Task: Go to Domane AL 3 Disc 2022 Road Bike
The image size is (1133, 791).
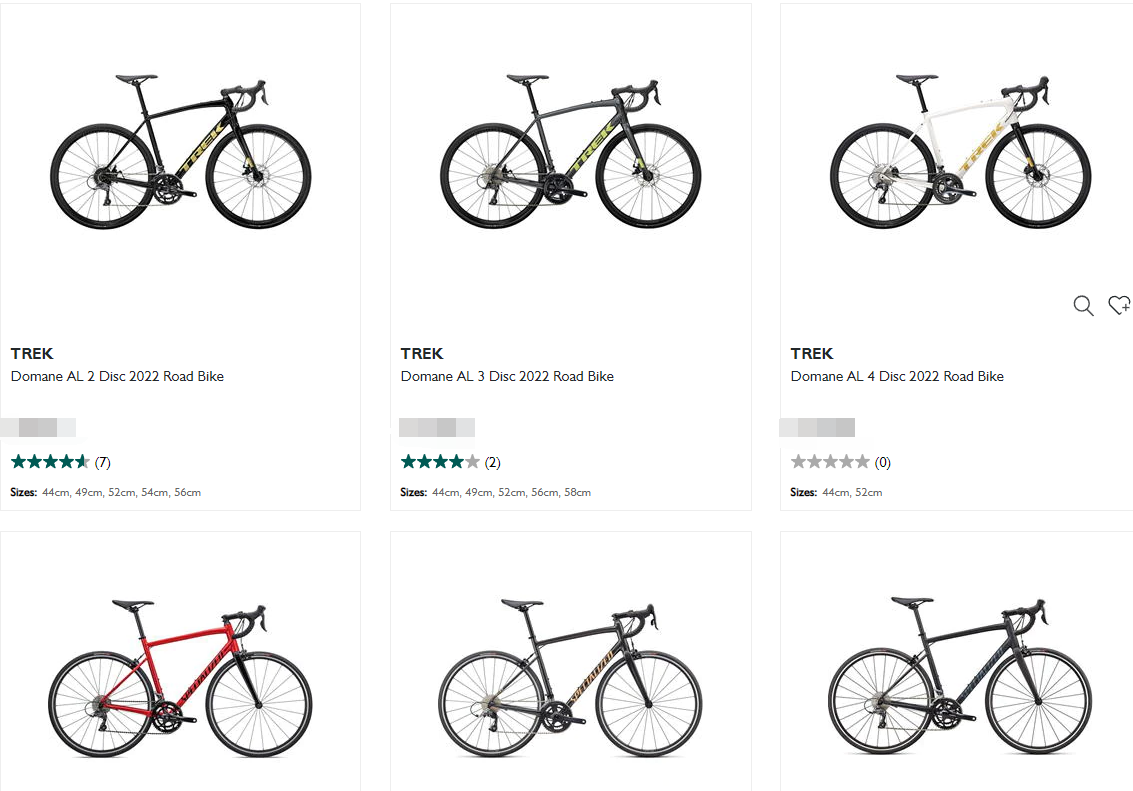Action: (507, 377)
